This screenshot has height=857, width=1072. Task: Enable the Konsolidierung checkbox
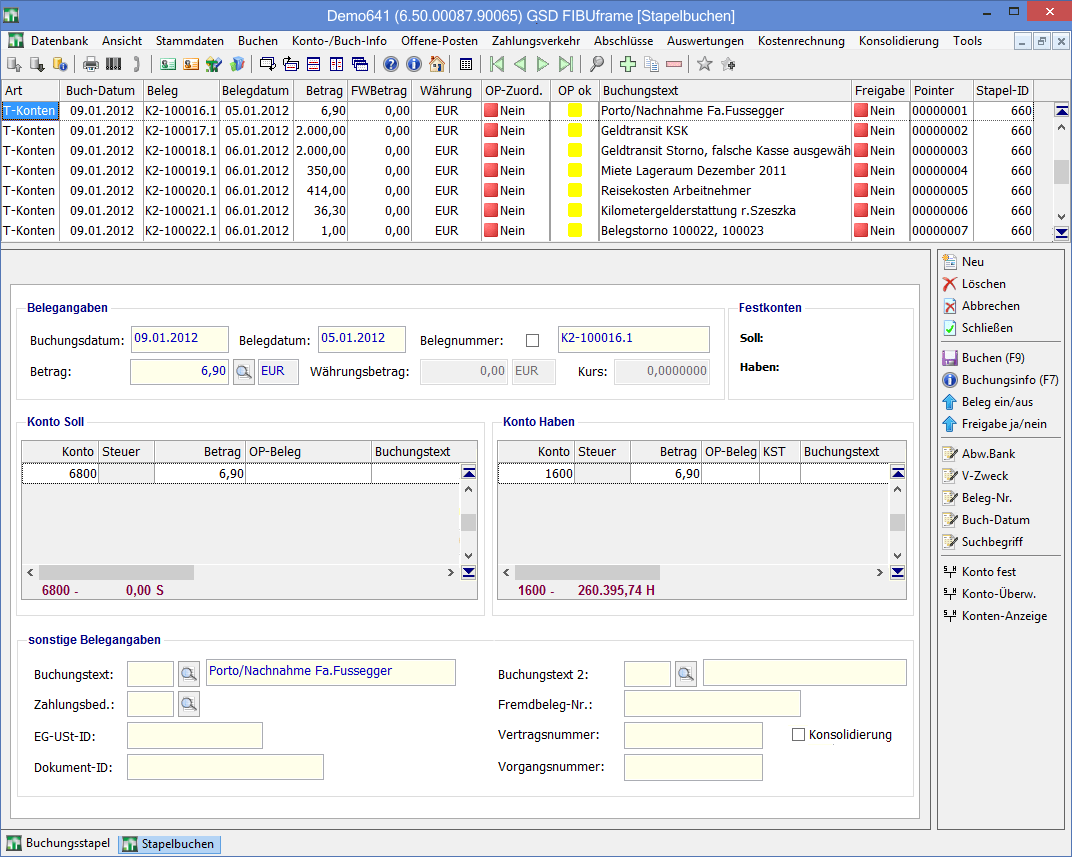click(798, 735)
